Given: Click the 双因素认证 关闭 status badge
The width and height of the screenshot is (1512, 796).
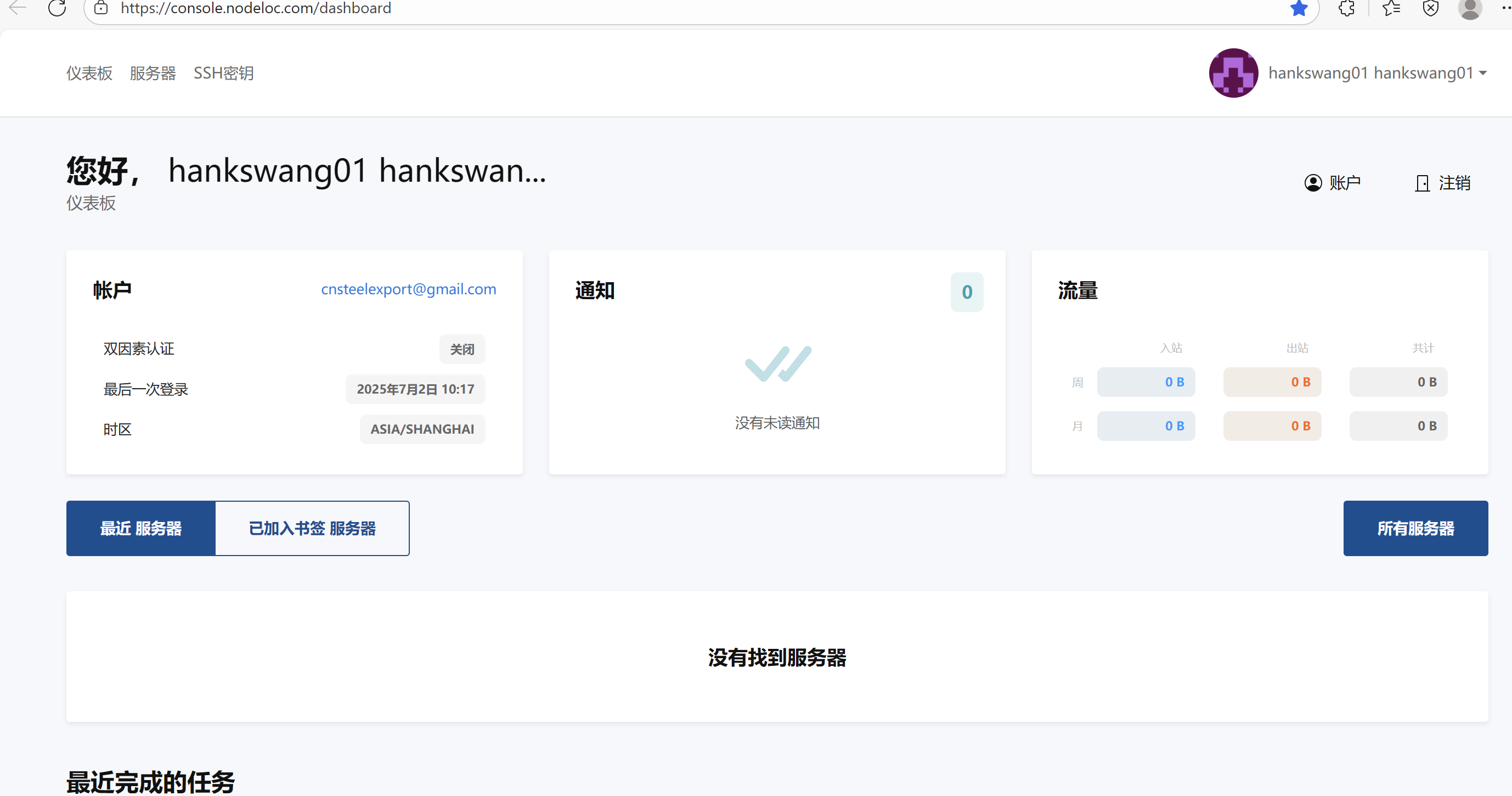Looking at the screenshot, I should pyautogui.click(x=462, y=350).
